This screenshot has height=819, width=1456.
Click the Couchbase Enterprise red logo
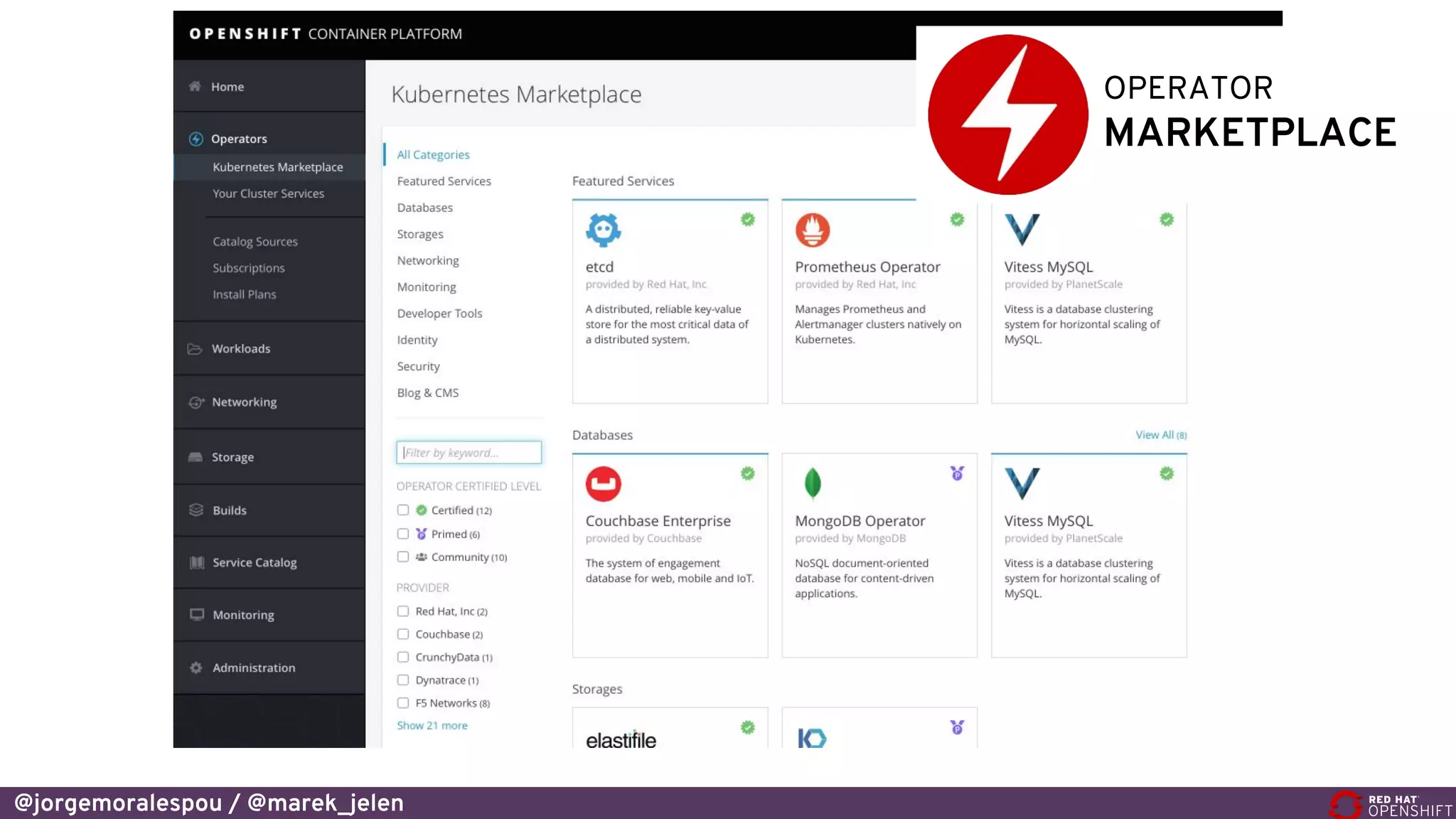pyautogui.click(x=604, y=484)
